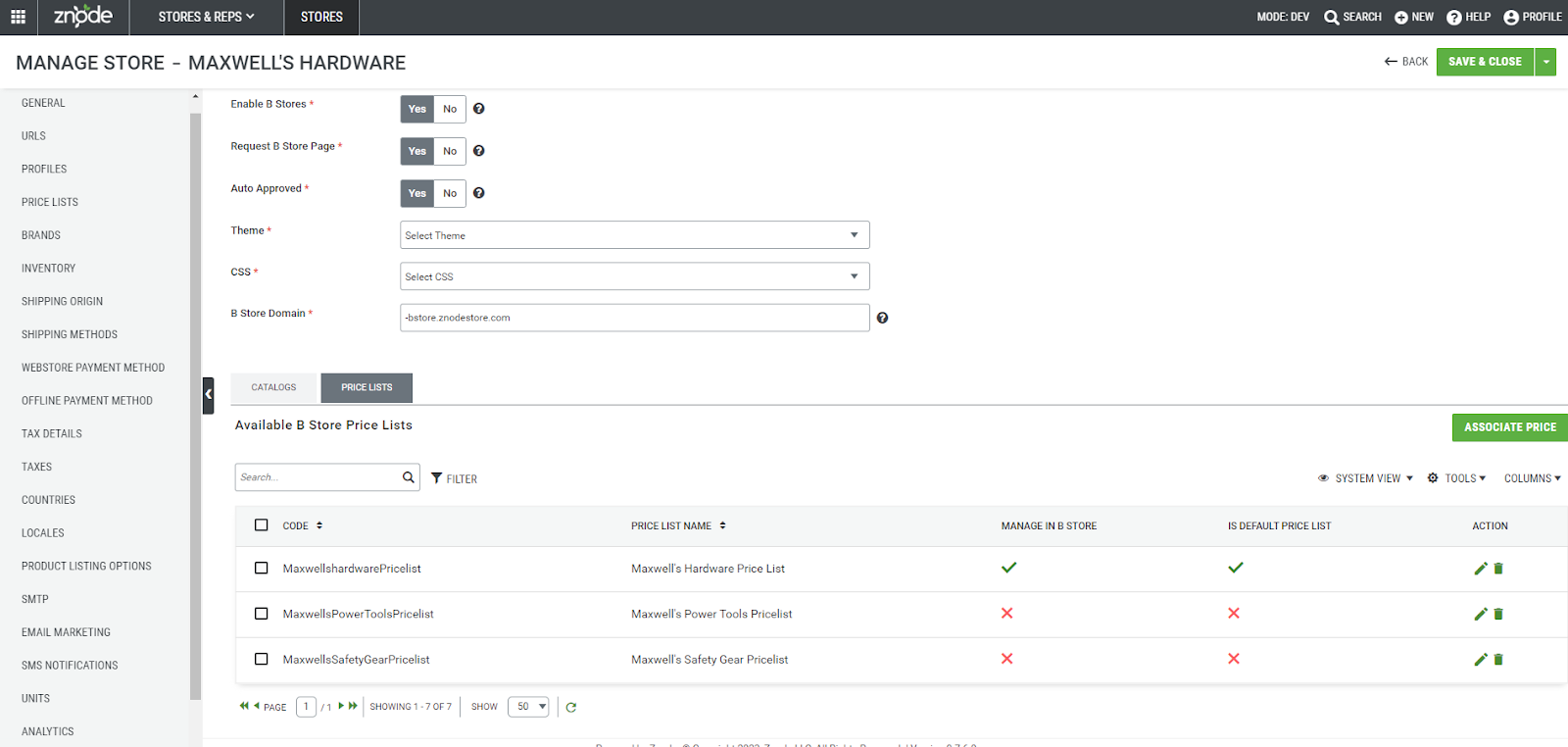Click the Save & Close button
This screenshot has width=1568, height=747.
1485,62
